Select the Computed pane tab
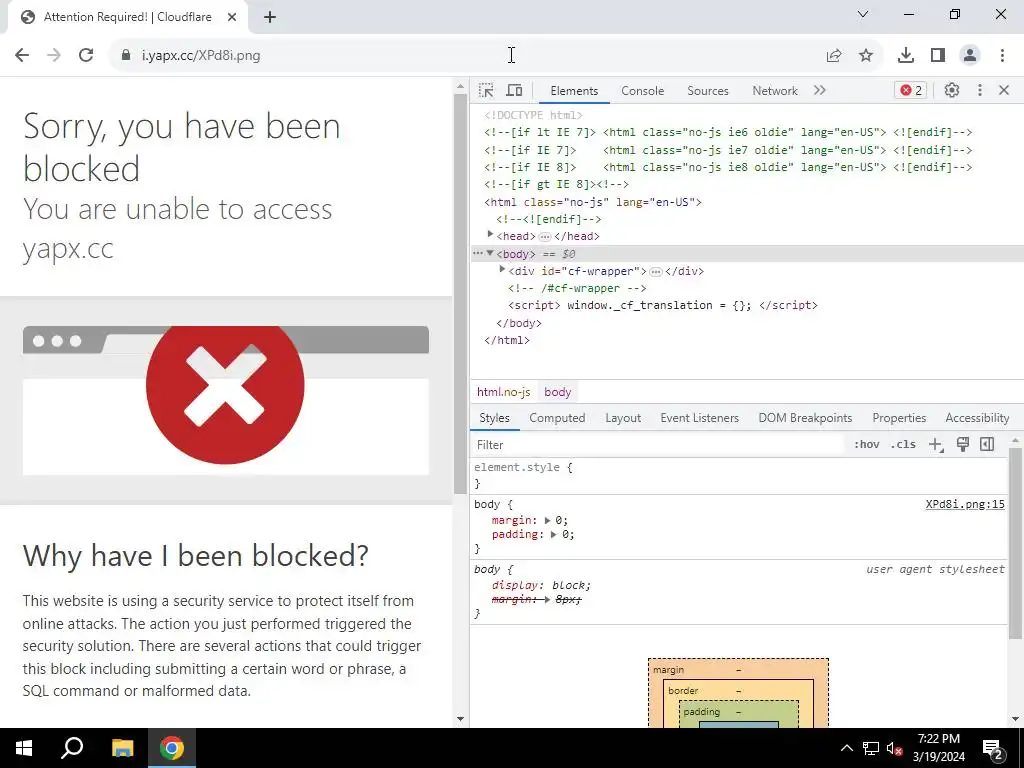 coord(557,418)
